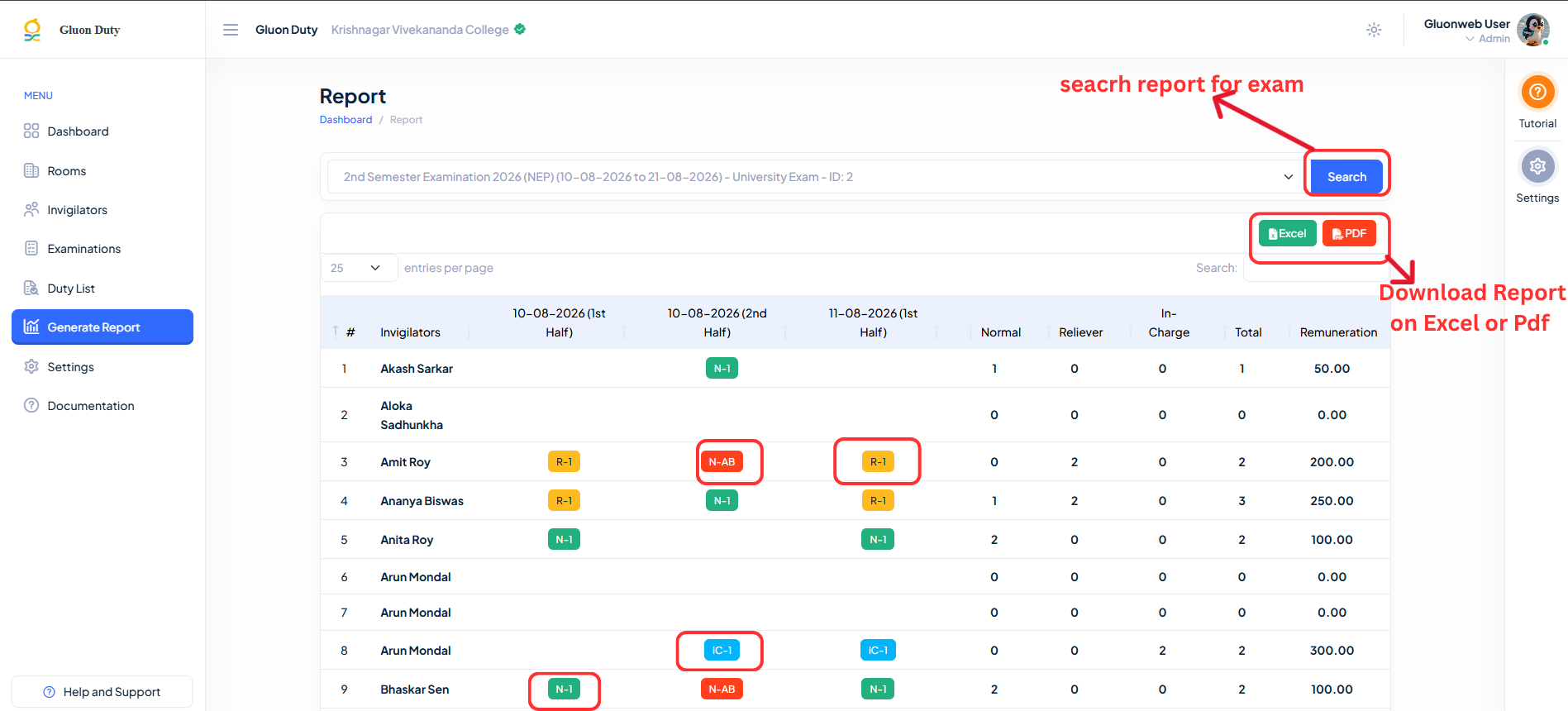Screen dimensions: 1568x711
Task: Change the 25 entries per page dropdown
Action: click(359, 268)
